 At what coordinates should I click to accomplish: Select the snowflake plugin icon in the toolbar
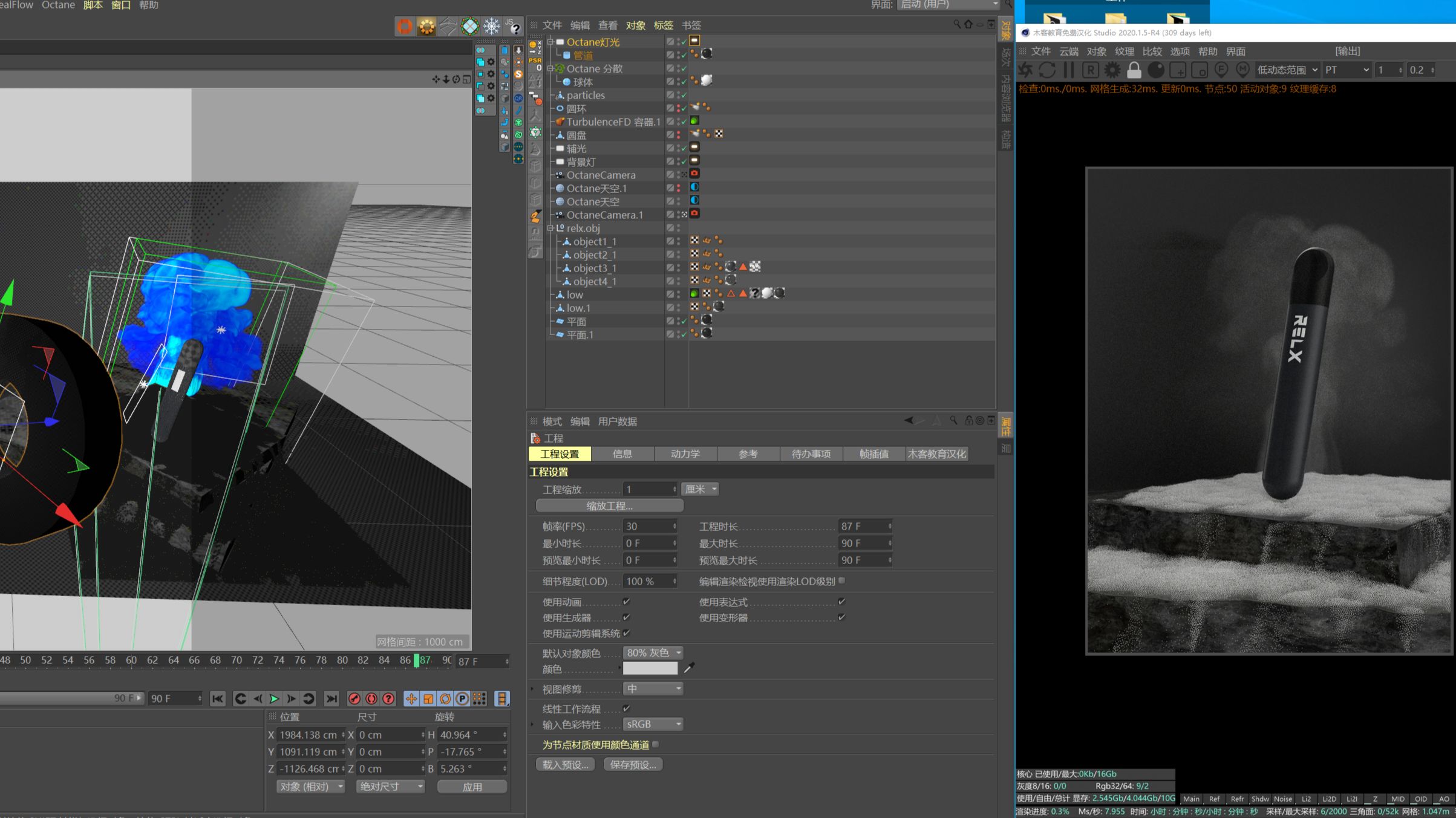click(x=491, y=27)
